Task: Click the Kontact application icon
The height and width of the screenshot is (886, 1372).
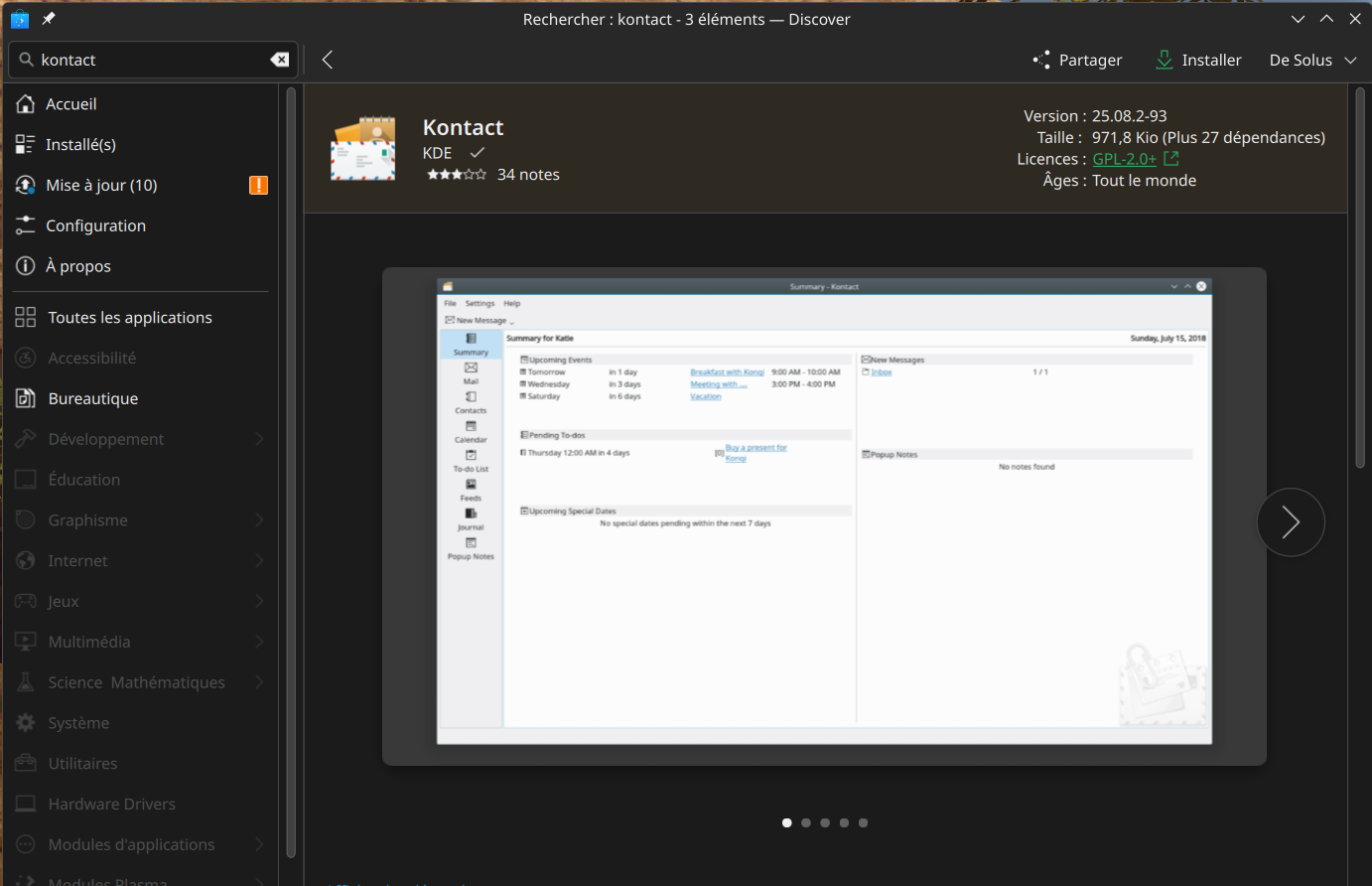Action: click(x=362, y=149)
